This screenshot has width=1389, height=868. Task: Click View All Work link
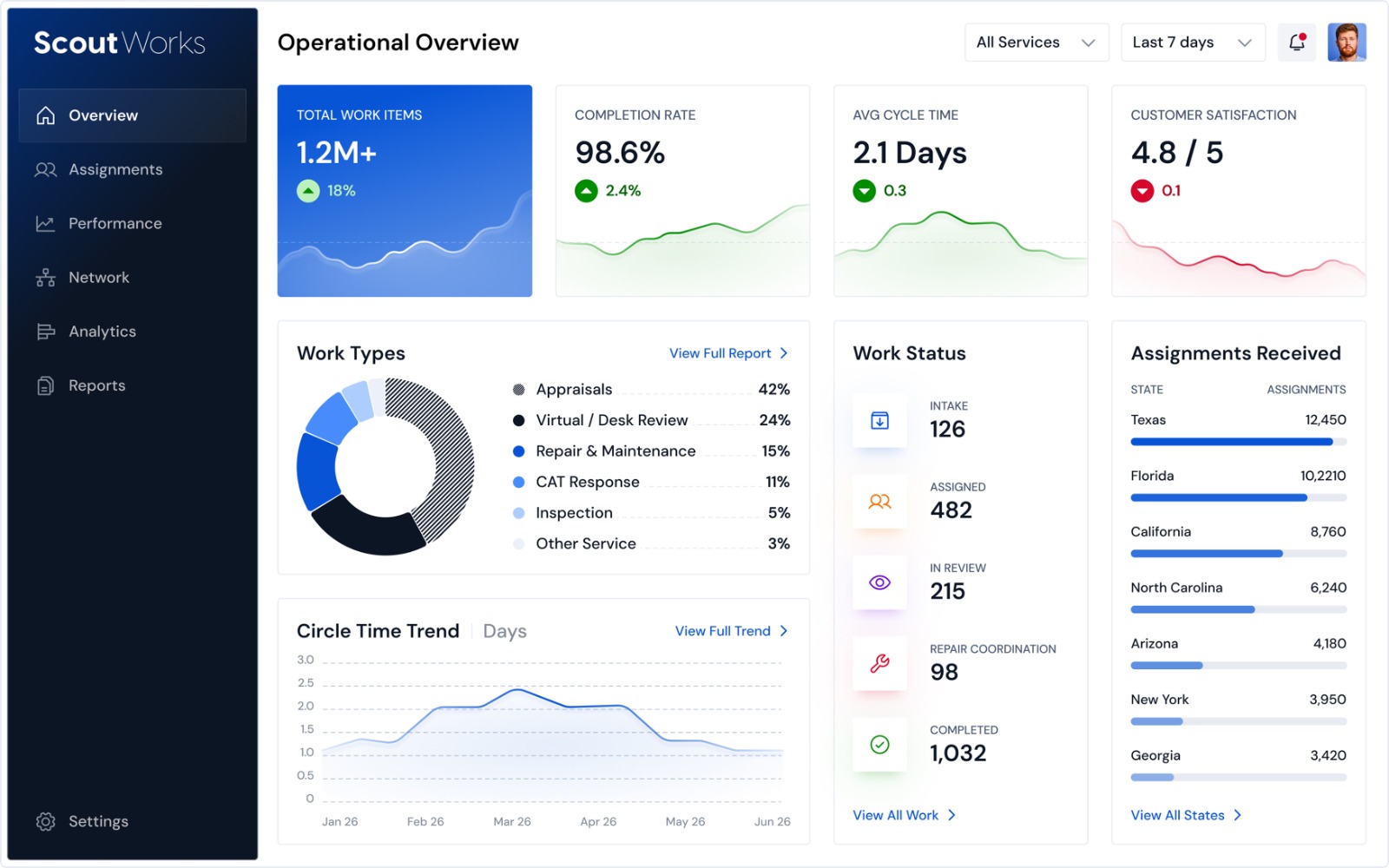[904, 815]
